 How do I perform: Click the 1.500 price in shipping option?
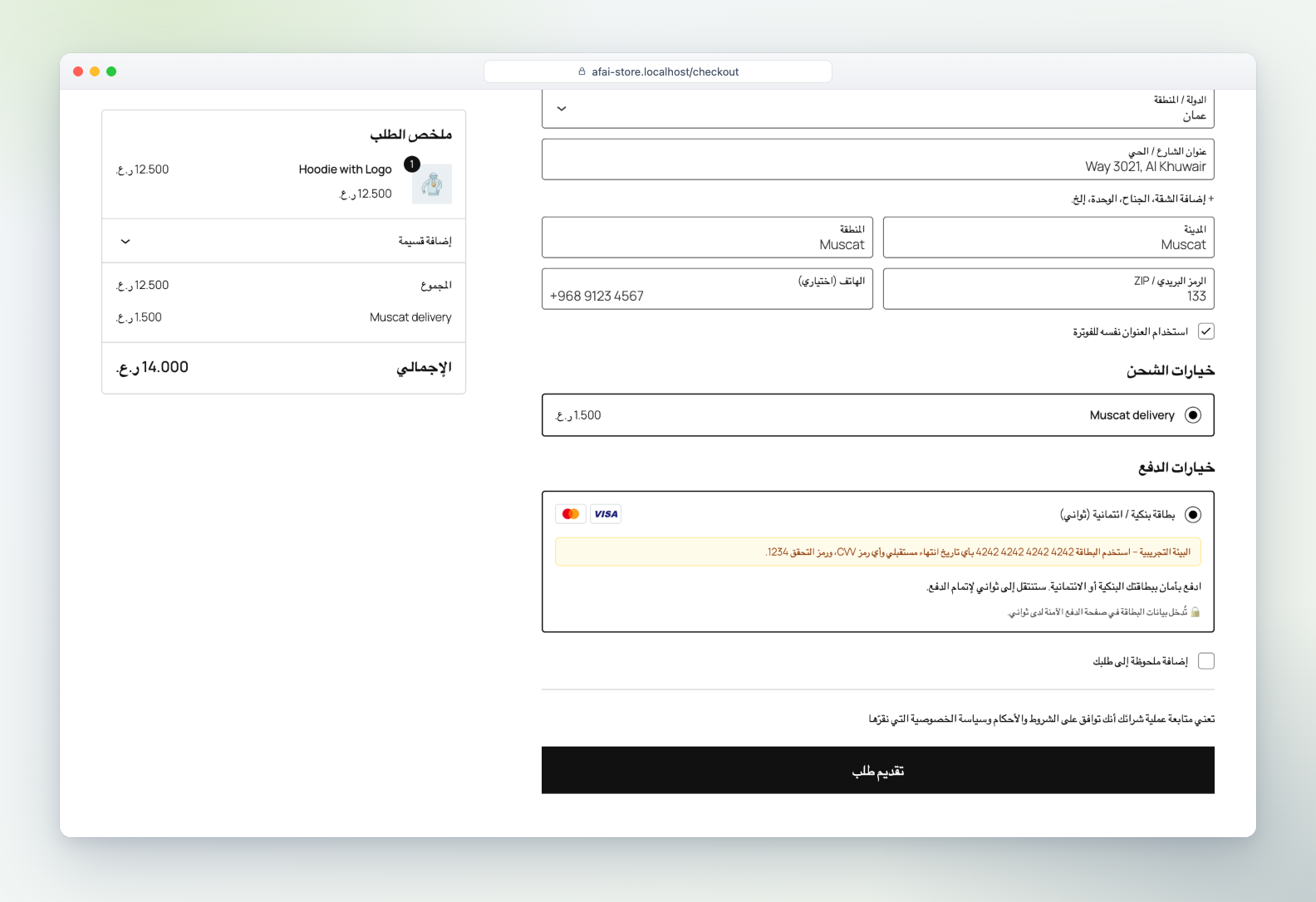pyautogui.click(x=578, y=415)
